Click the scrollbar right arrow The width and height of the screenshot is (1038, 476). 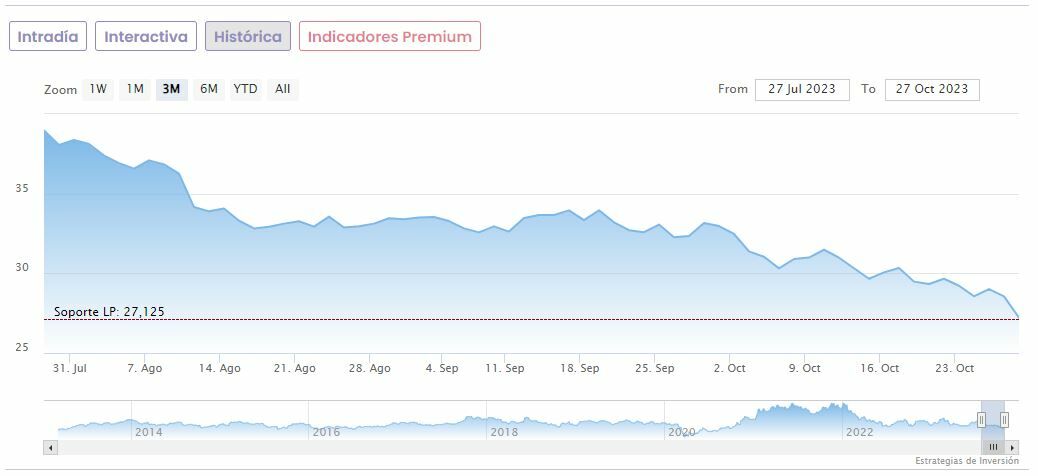(x=1012, y=447)
